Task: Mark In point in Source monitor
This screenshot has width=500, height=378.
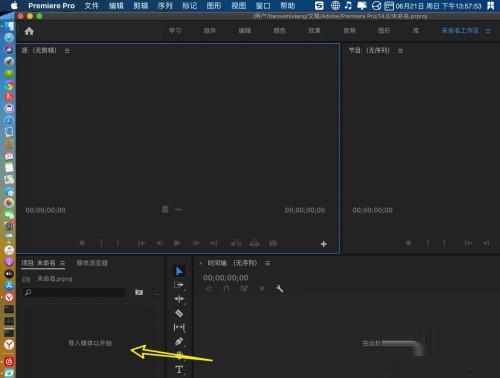Action: [x=101, y=243]
